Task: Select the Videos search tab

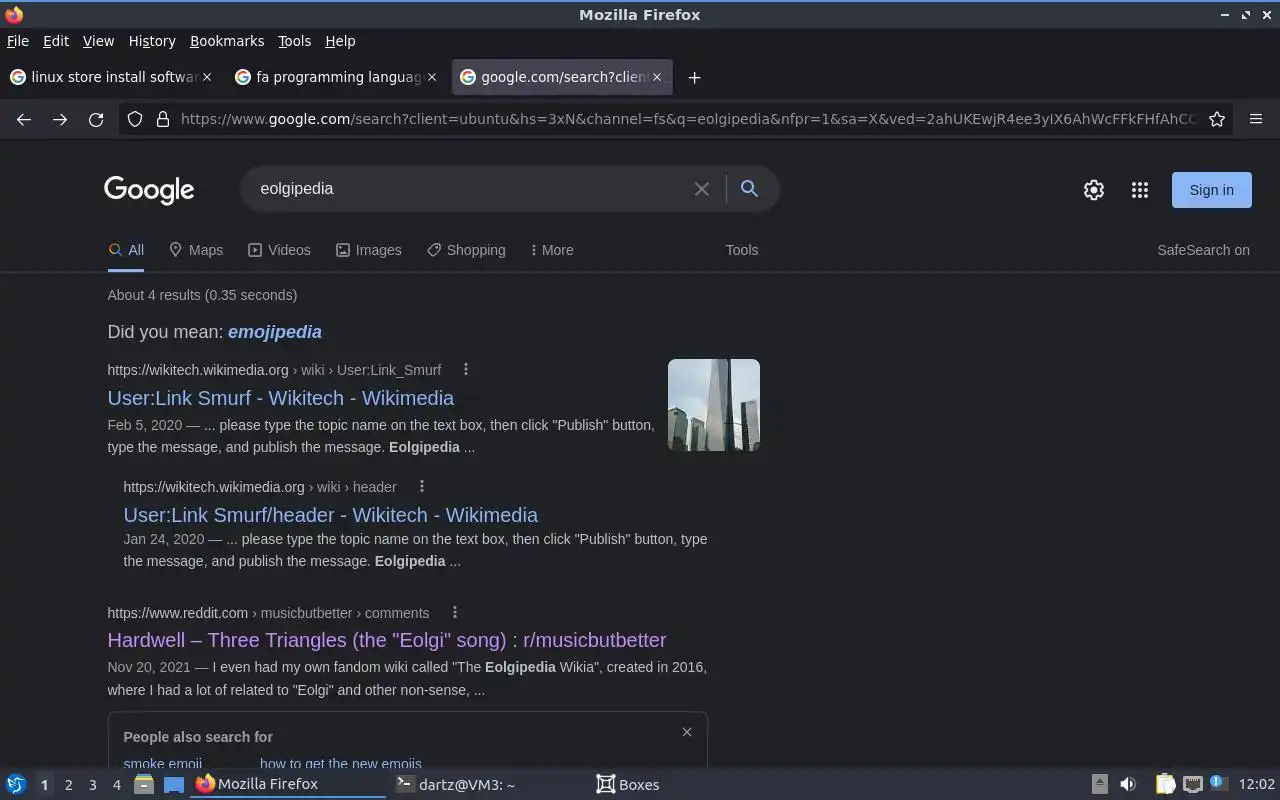Action: (x=279, y=250)
